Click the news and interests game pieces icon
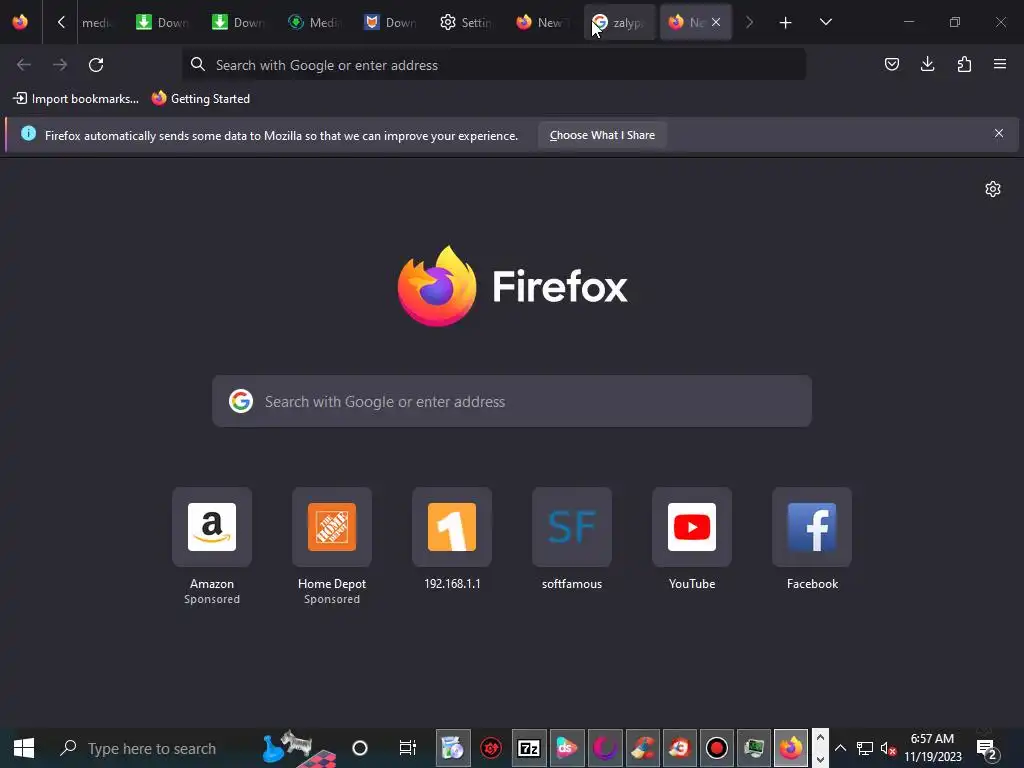Image resolution: width=1024 pixels, height=768 pixels. 298,748
